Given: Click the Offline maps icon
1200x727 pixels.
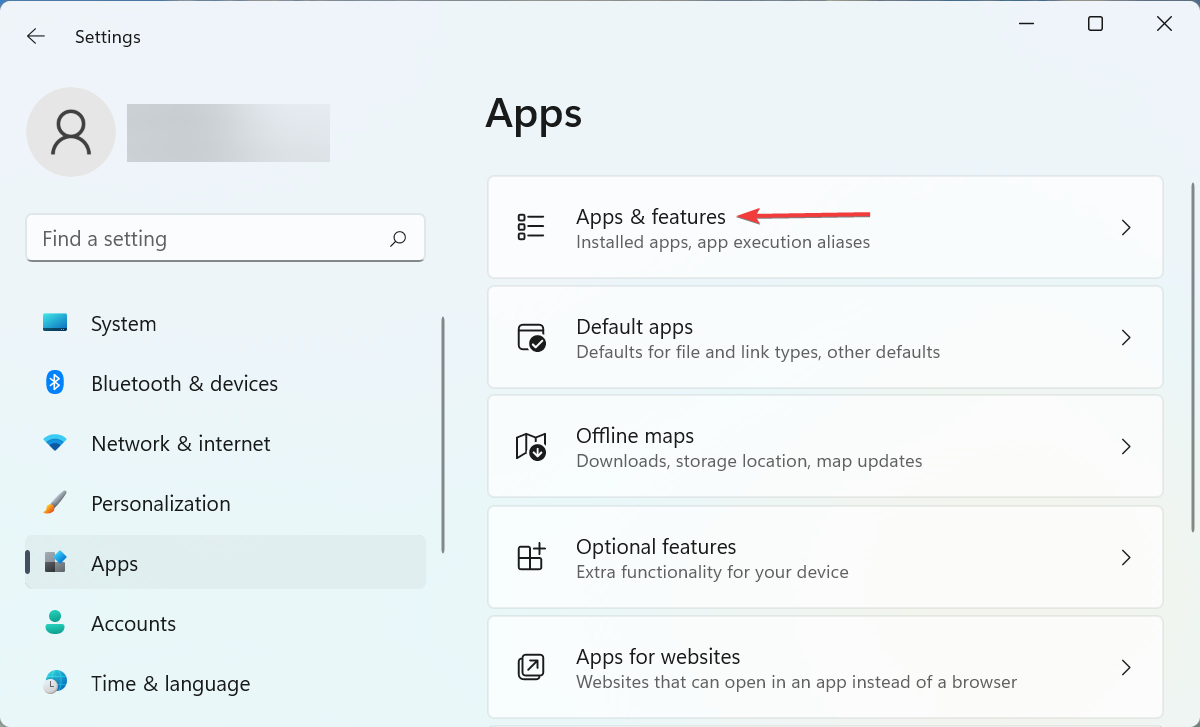Looking at the screenshot, I should (533, 447).
